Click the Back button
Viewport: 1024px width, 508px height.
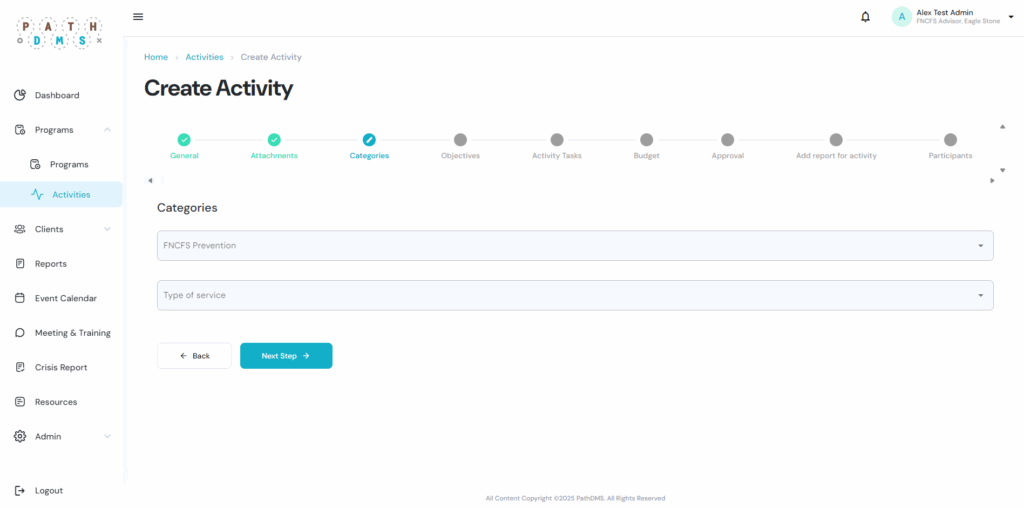tap(194, 356)
